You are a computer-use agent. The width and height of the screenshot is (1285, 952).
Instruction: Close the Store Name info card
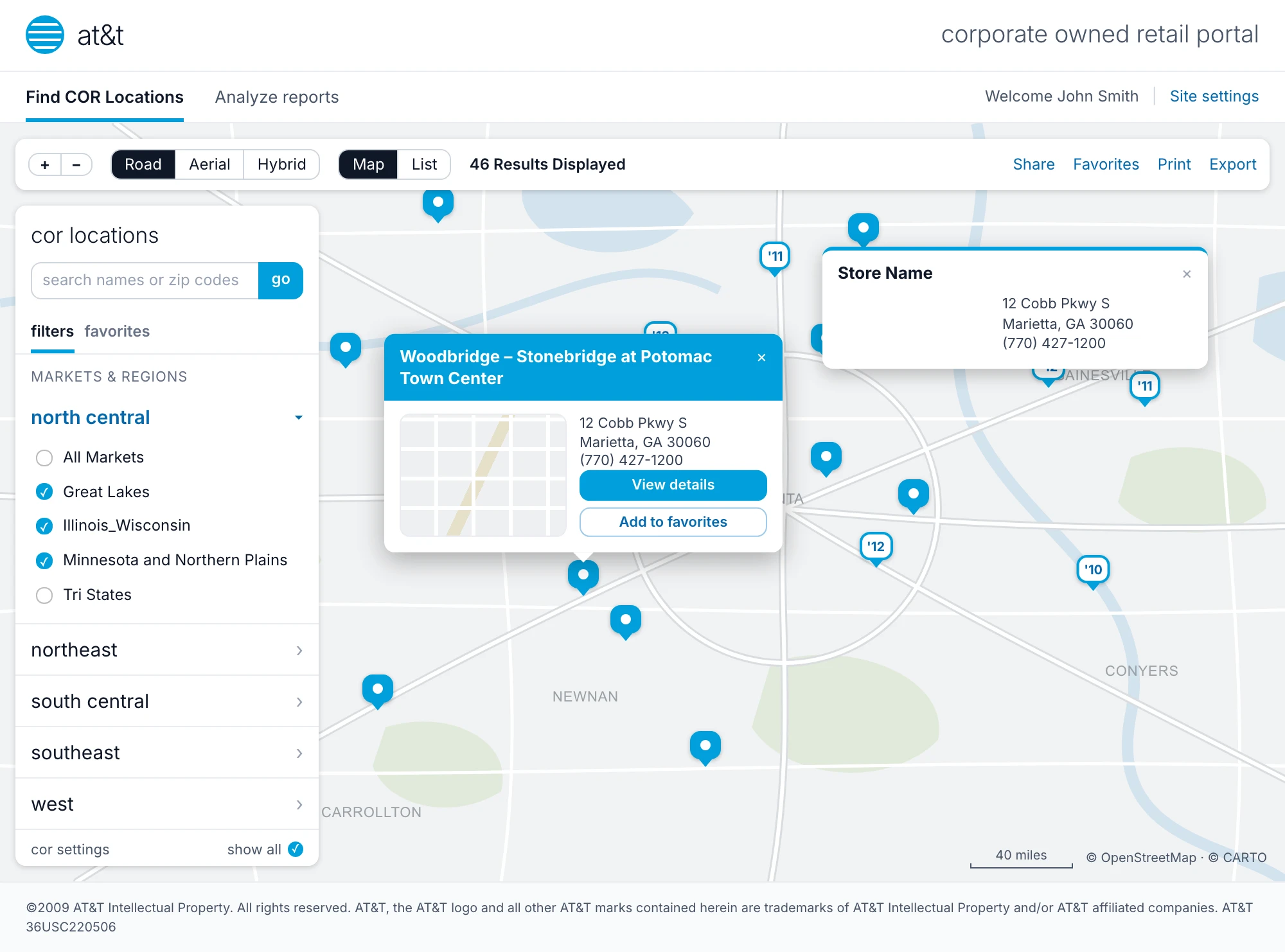[x=1187, y=274]
